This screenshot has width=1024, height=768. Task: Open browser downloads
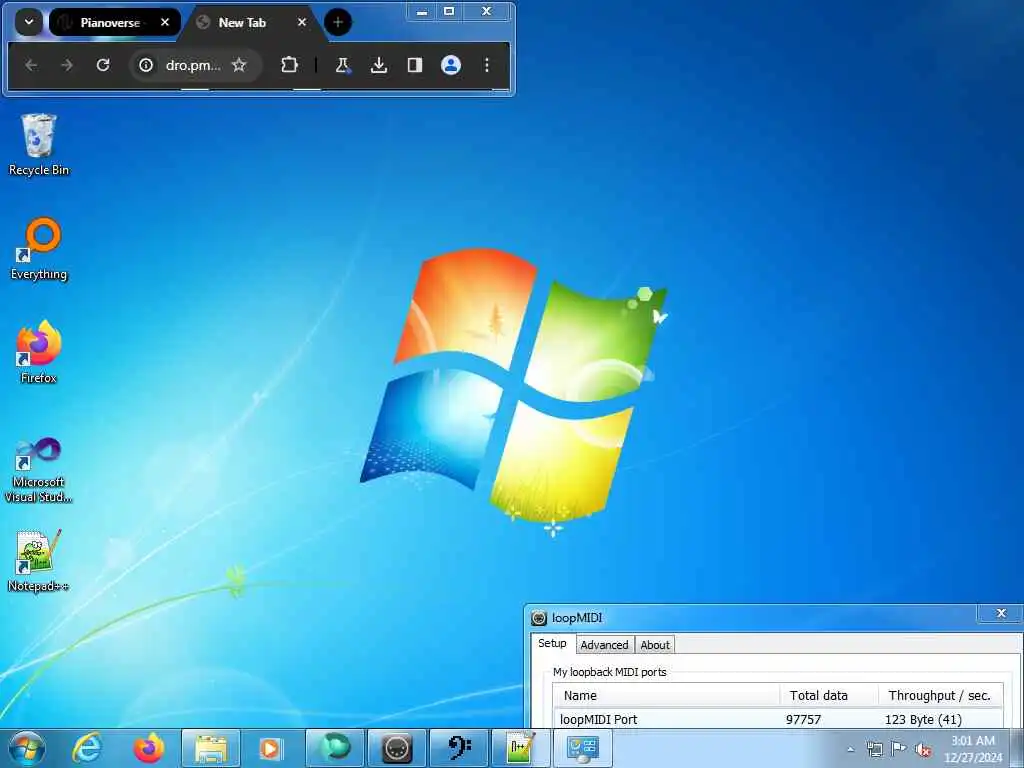379,65
